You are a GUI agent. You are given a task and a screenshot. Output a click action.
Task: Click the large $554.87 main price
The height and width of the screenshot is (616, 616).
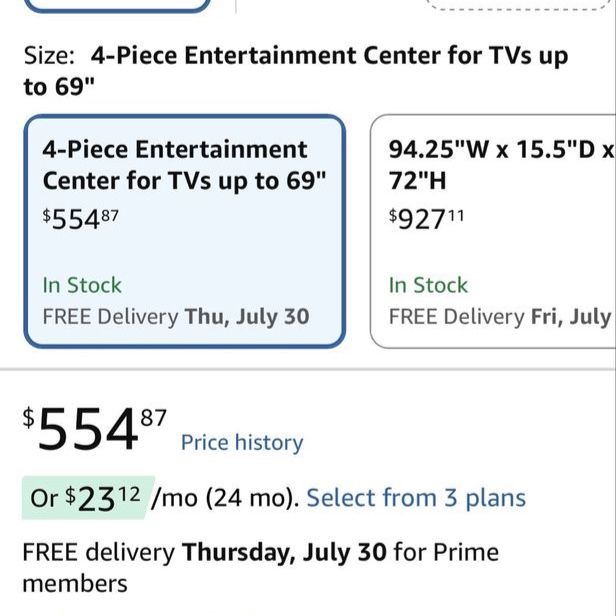tap(95, 429)
